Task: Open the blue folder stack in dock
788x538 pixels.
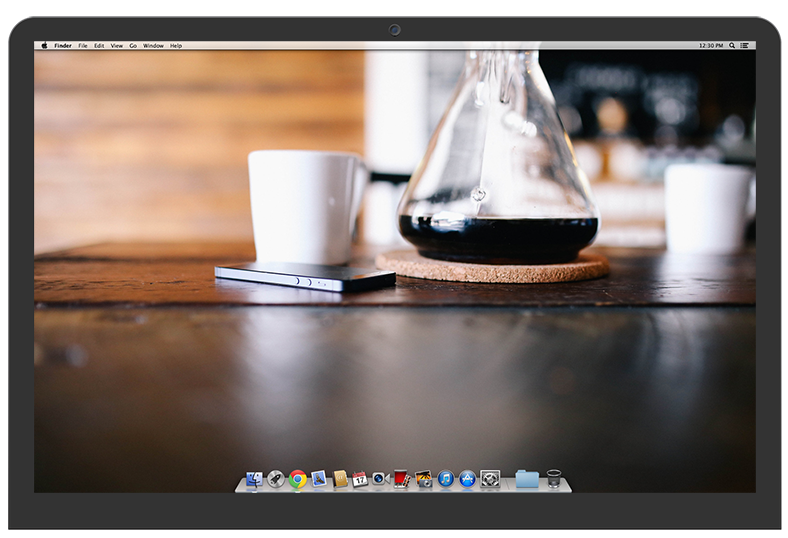Action: 527,479
